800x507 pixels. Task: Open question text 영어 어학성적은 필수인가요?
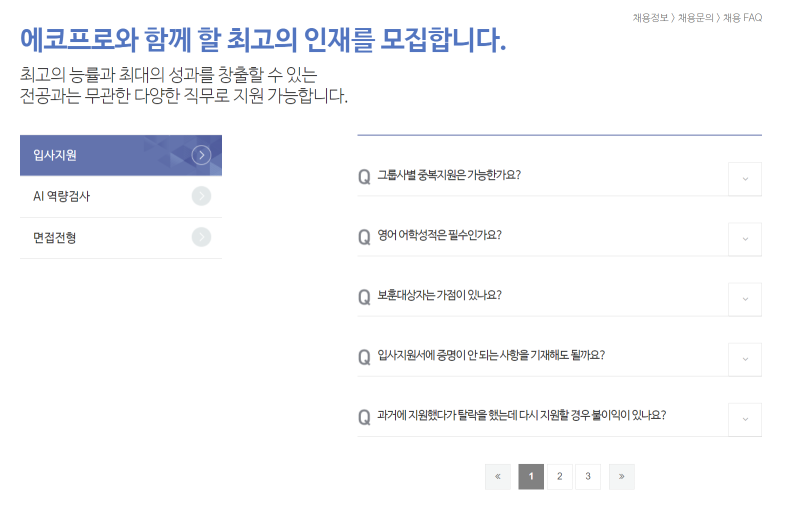click(439, 236)
